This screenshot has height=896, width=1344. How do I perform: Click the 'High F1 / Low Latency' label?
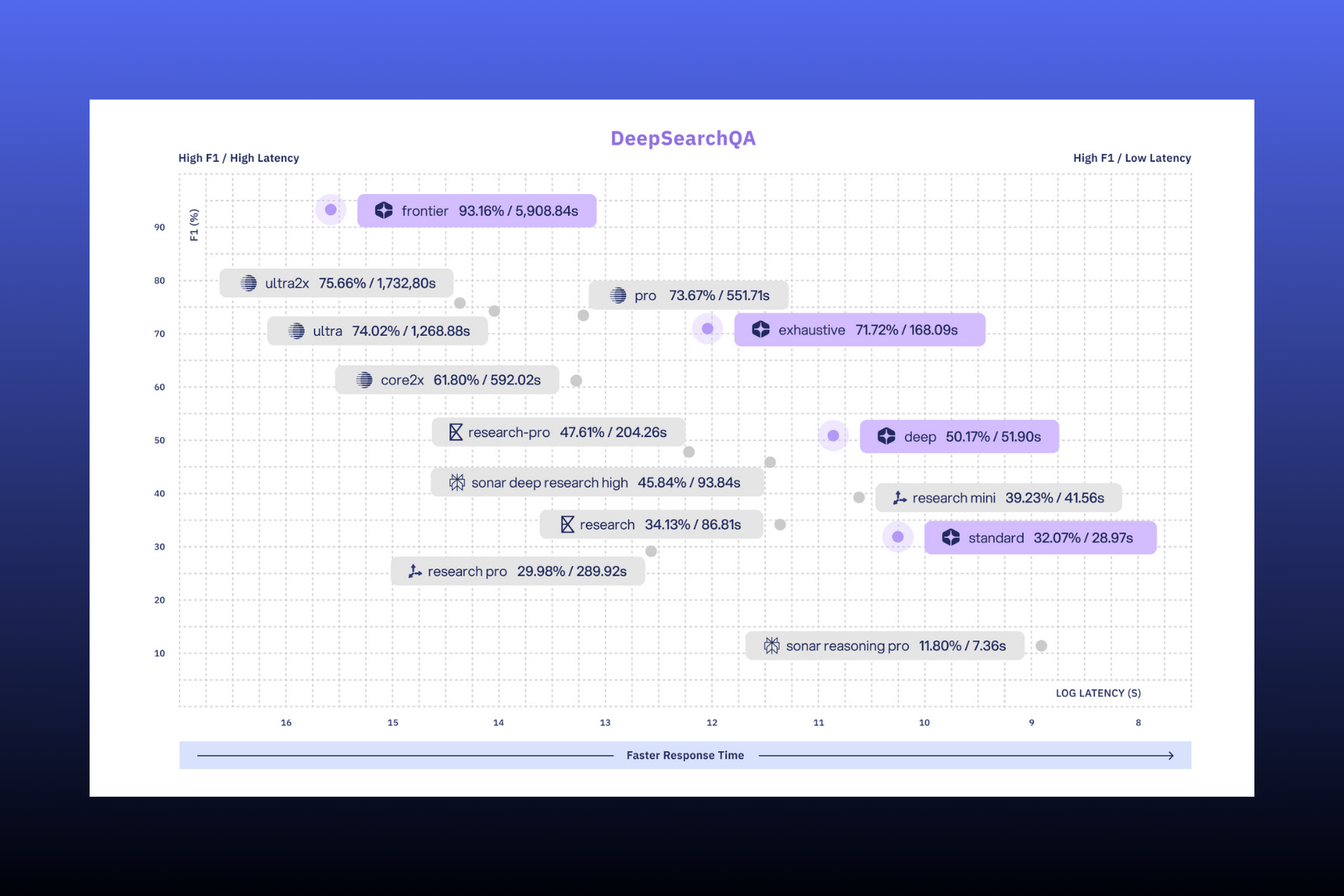pyautogui.click(x=1132, y=158)
